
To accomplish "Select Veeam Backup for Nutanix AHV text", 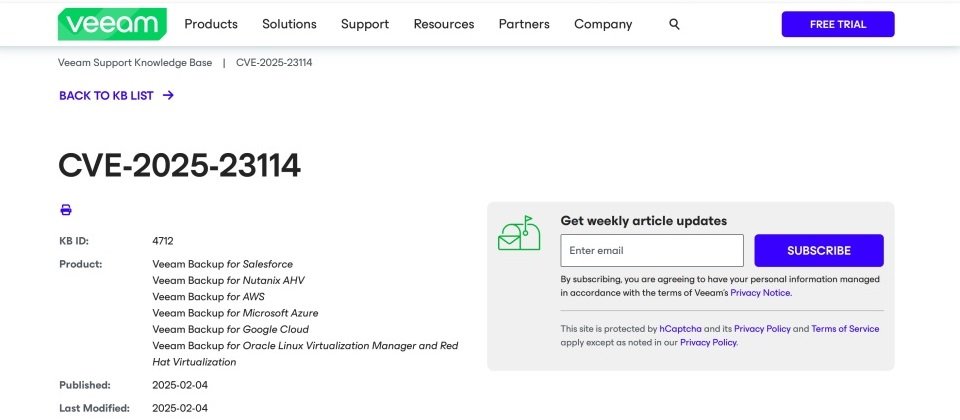I will (x=228, y=280).
